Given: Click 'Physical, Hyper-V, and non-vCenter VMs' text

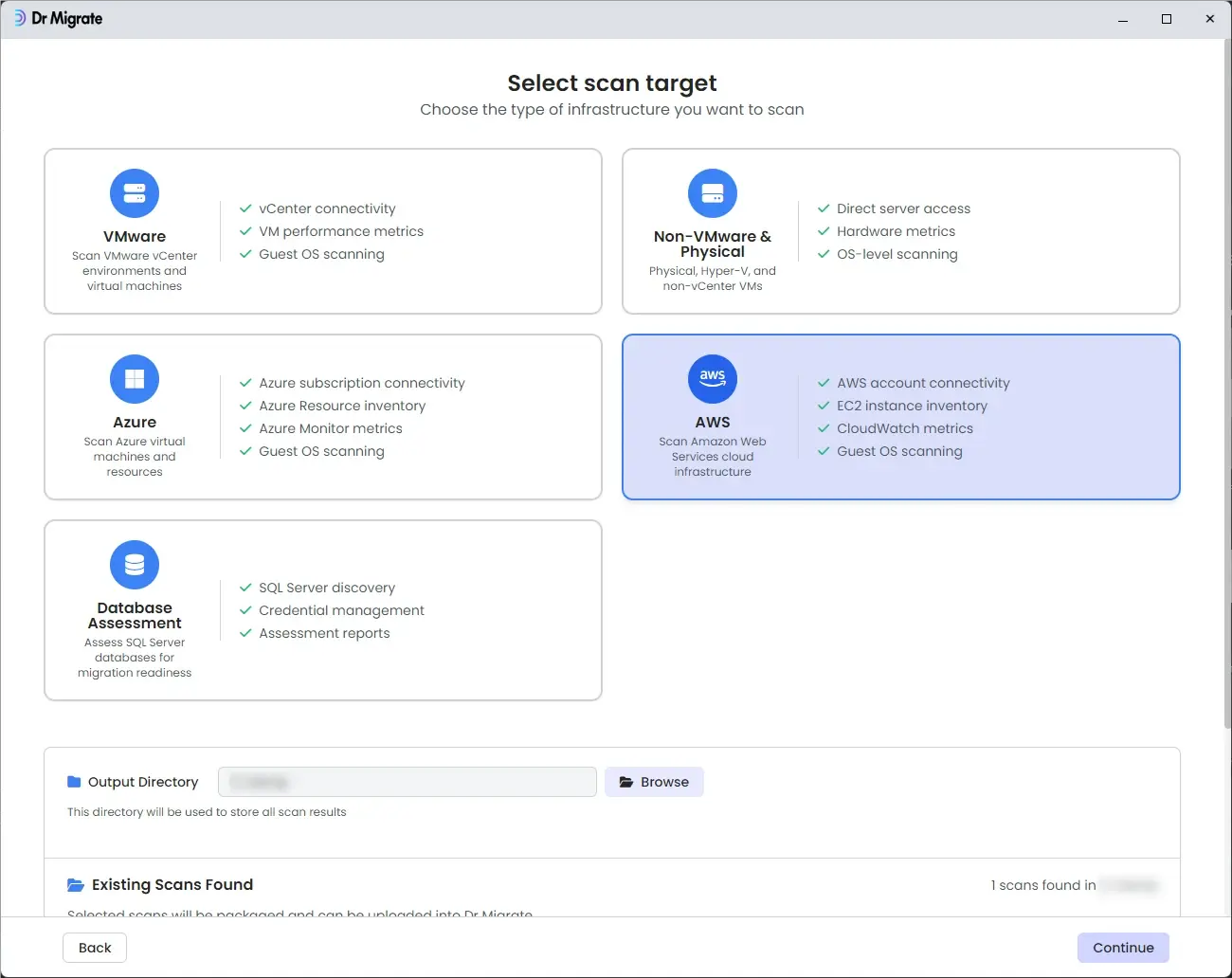Looking at the screenshot, I should (713, 279).
